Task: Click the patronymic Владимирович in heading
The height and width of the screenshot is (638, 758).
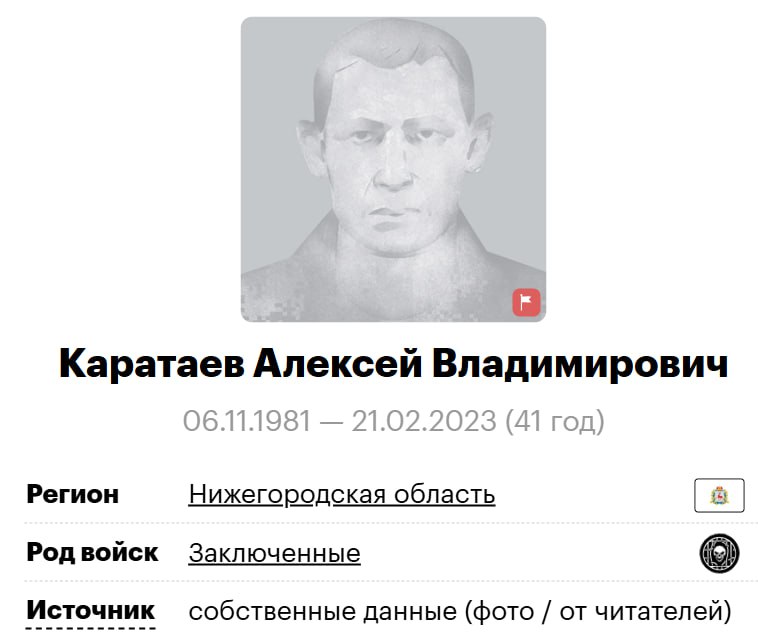Action: 580,364
